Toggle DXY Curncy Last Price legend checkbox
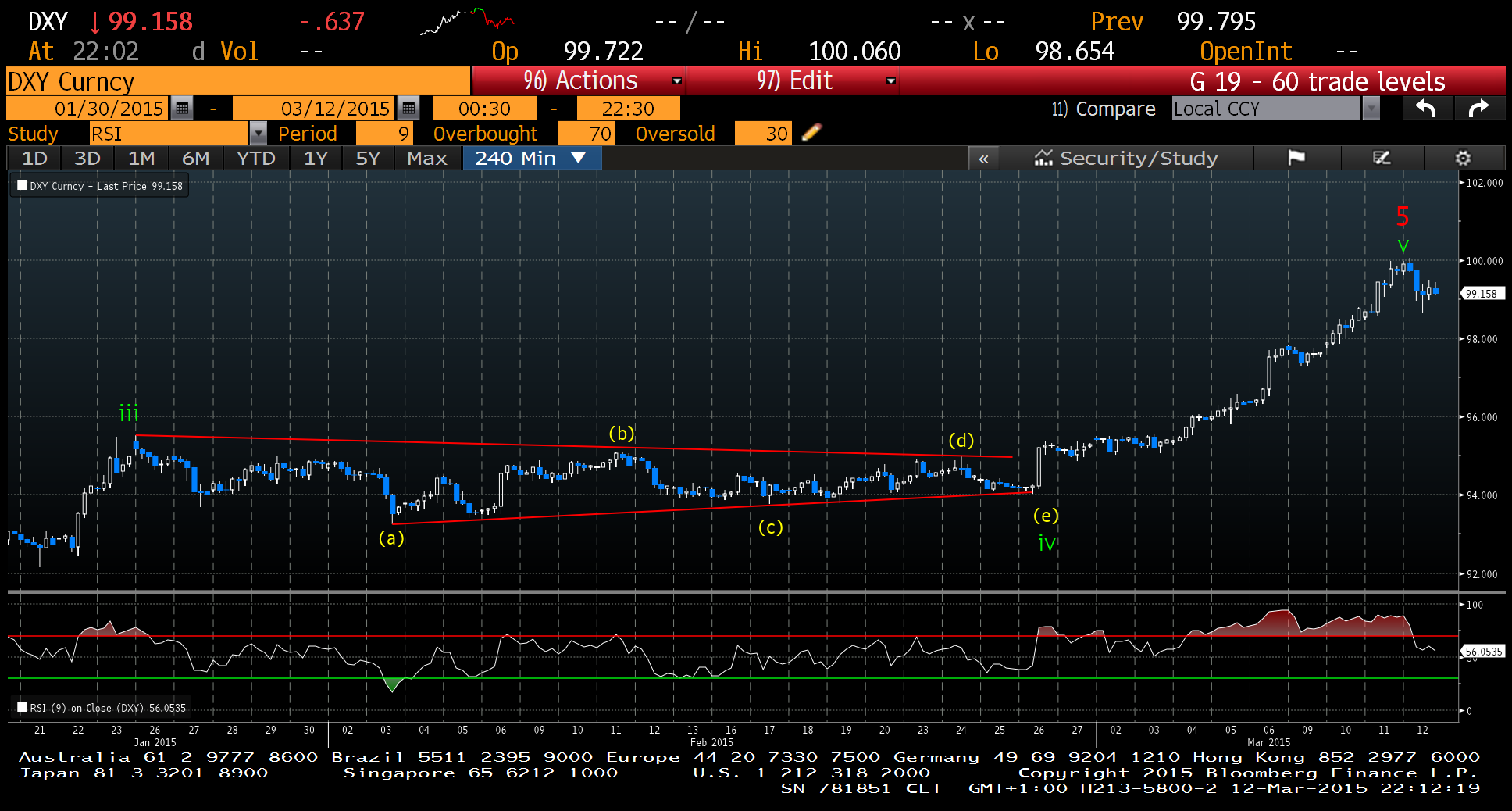The width and height of the screenshot is (1512, 811). pyautogui.click(x=23, y=186)
